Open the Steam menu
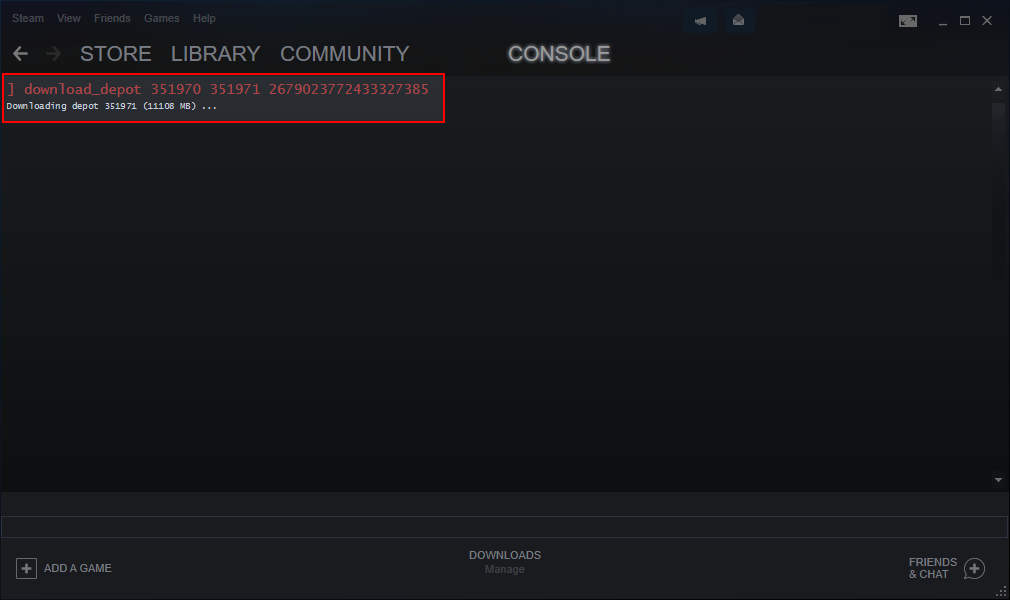 pyautogui.click(x=28, y=18)
